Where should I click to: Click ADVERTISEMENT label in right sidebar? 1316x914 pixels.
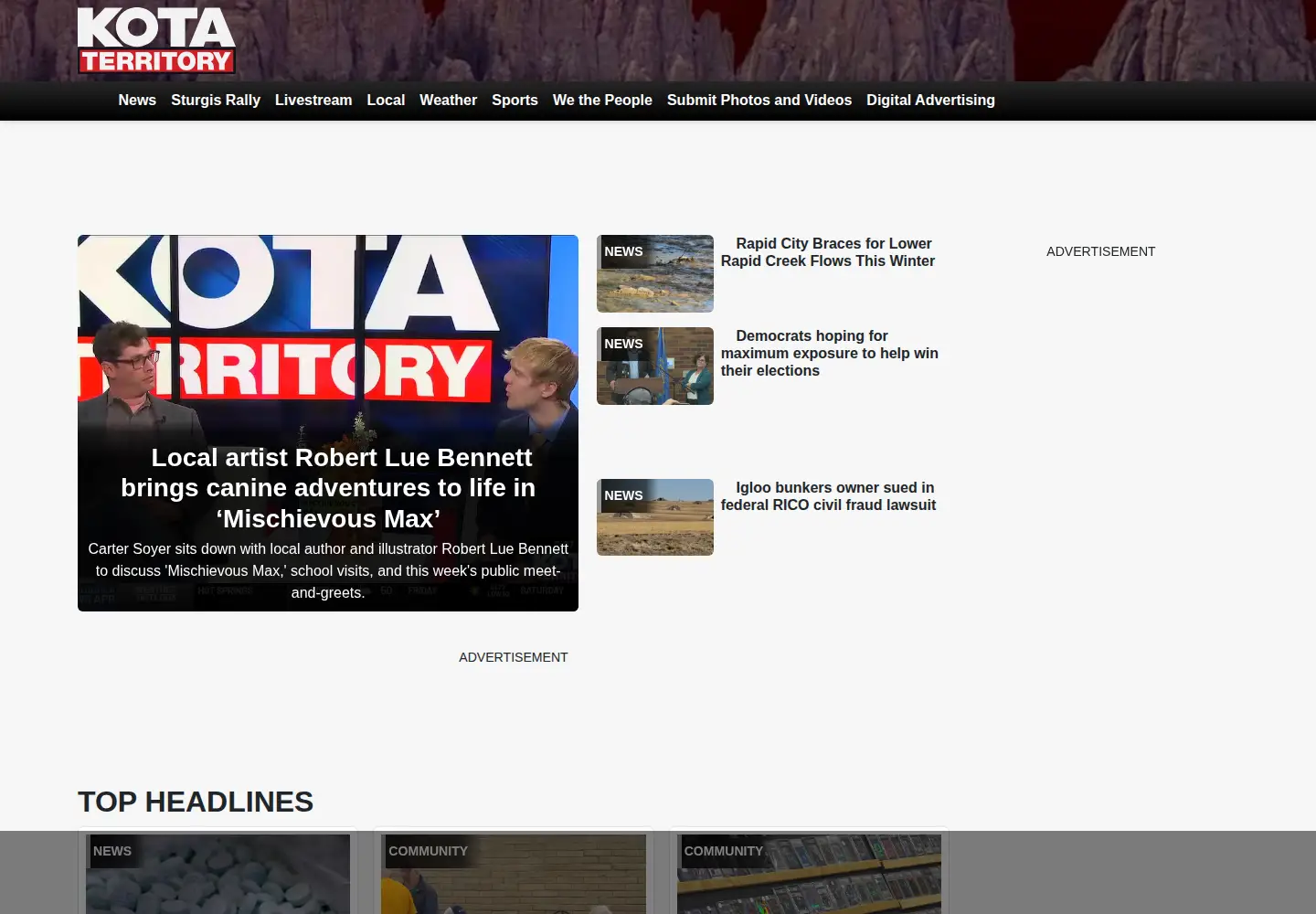click(x=1100, y=251)
